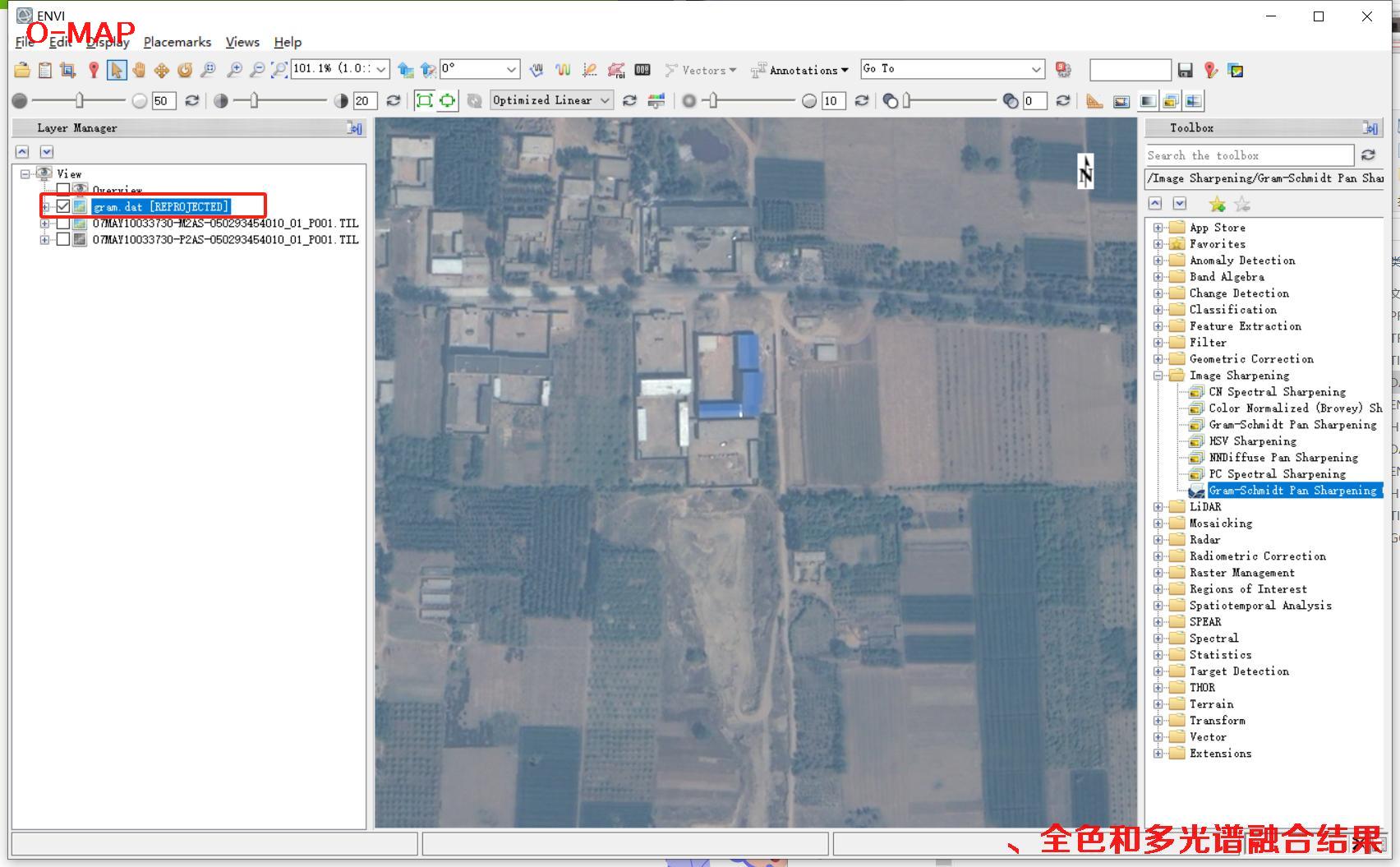This screenshot has height=867, width=1400.
Task: Select the Pan hand tool
Action: (139, 70)
